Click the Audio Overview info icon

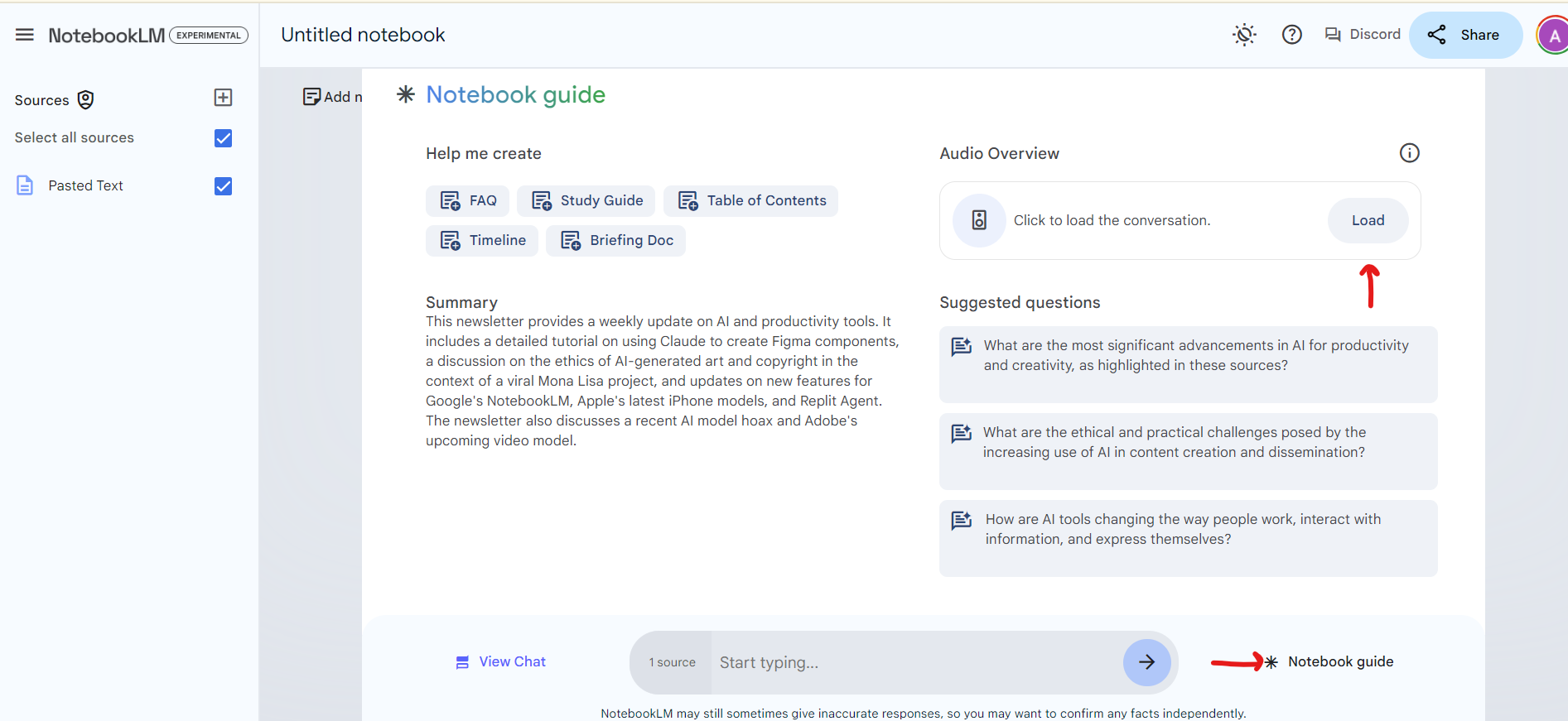1409,153
